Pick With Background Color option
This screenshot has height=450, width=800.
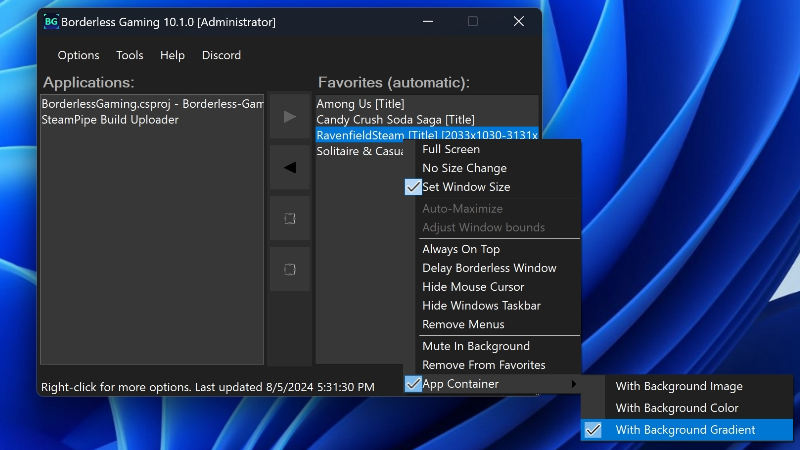677,408
